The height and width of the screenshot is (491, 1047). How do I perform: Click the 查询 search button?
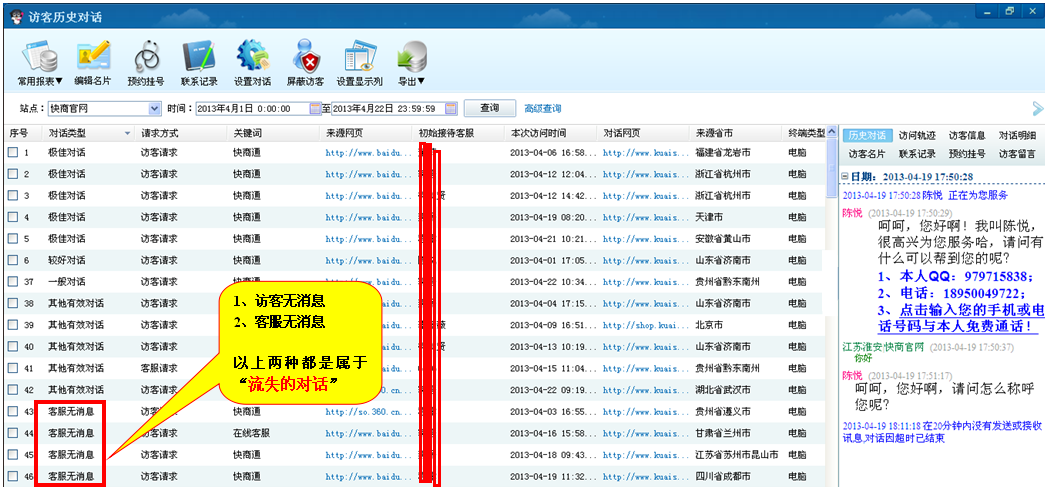pyautogui.click(x=489, y=108)
